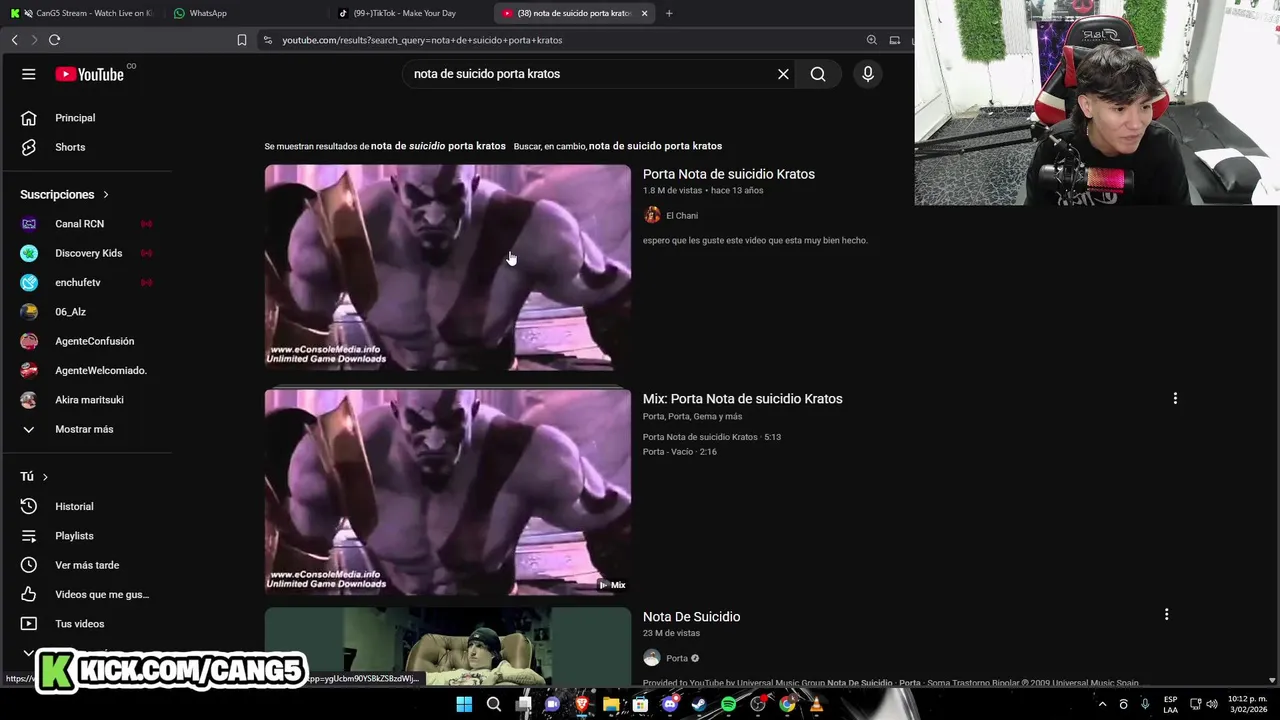Viewport: 1280px width, 720px height.
Task: Show hidden system tray icons
Action: [1102, 704]
